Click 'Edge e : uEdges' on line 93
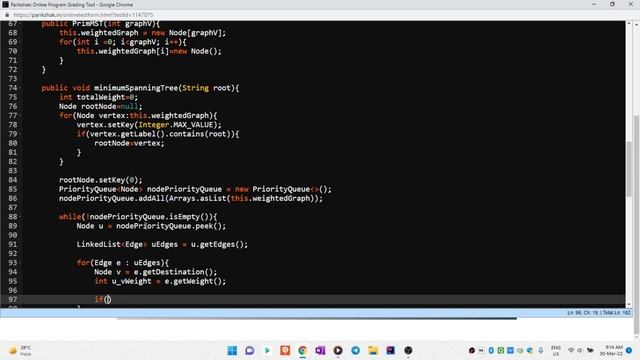The height and width of the screenshot is (360, 640). tap(129, 263)
